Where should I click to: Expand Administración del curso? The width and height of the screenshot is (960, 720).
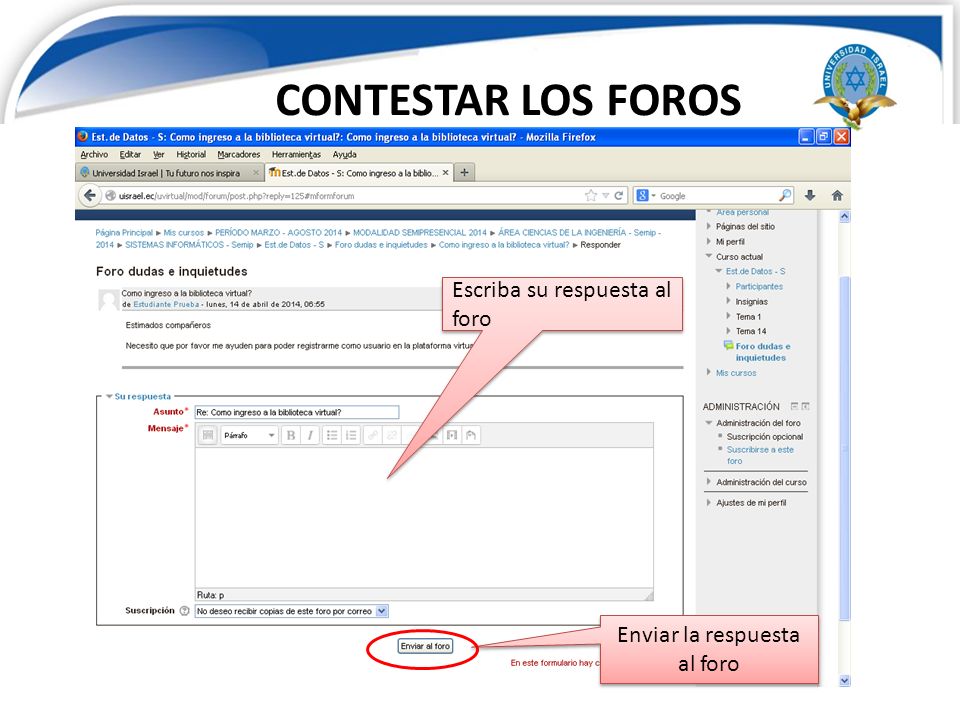(x=708, y=482)
